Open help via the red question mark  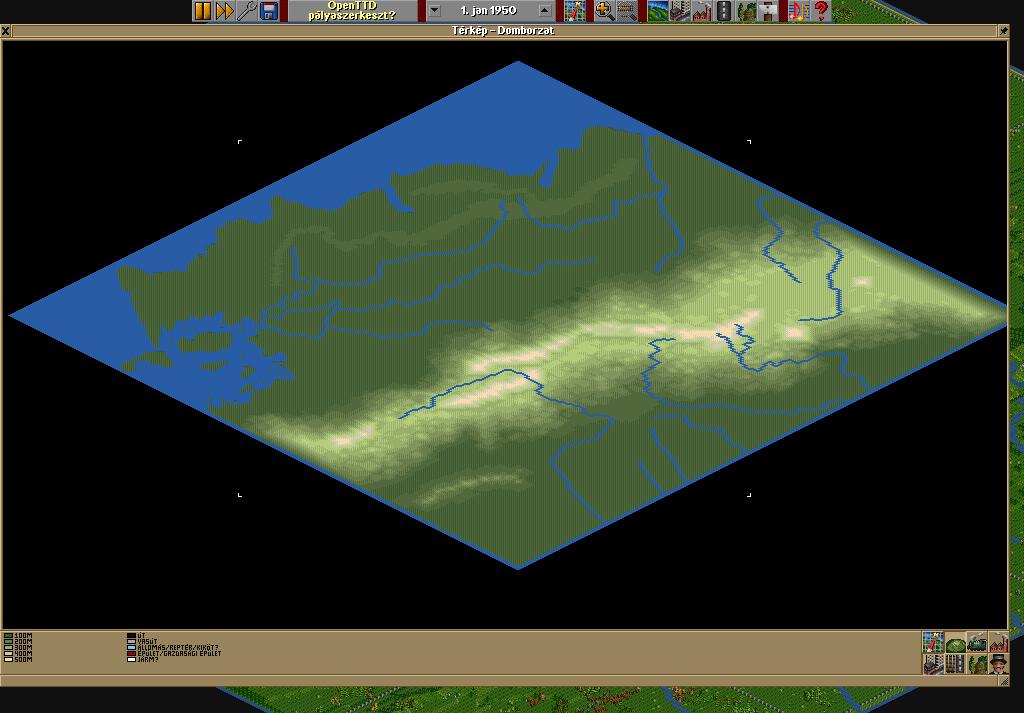point(820,10)
